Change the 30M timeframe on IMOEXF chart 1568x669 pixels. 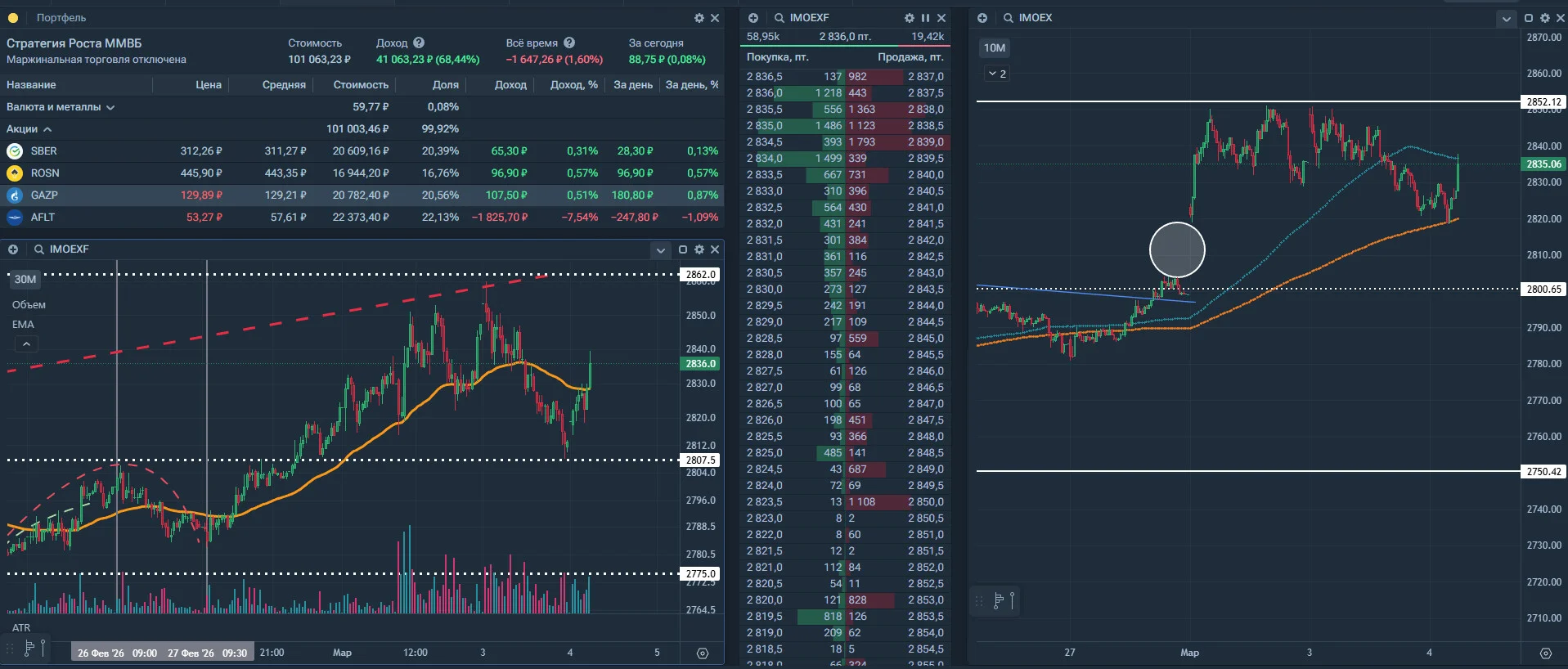point(25,280)
